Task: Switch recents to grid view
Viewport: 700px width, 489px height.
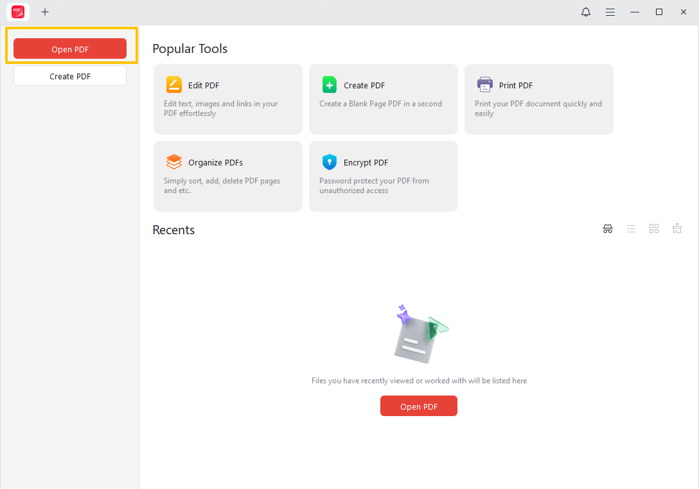Action: tap(654, 229)
